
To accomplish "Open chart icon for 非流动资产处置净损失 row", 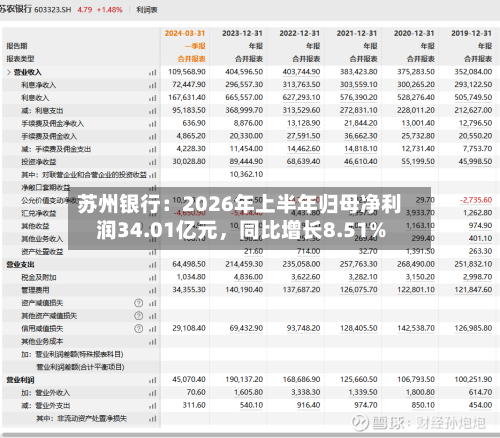I will click(152, 419).
